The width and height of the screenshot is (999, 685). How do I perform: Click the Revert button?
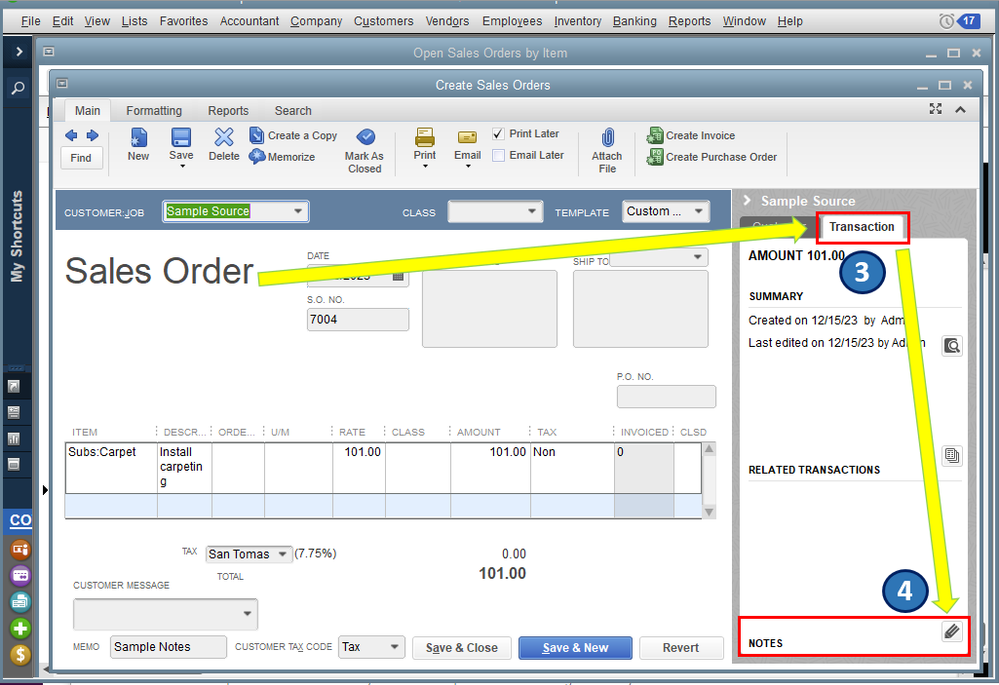pos(680,647)
